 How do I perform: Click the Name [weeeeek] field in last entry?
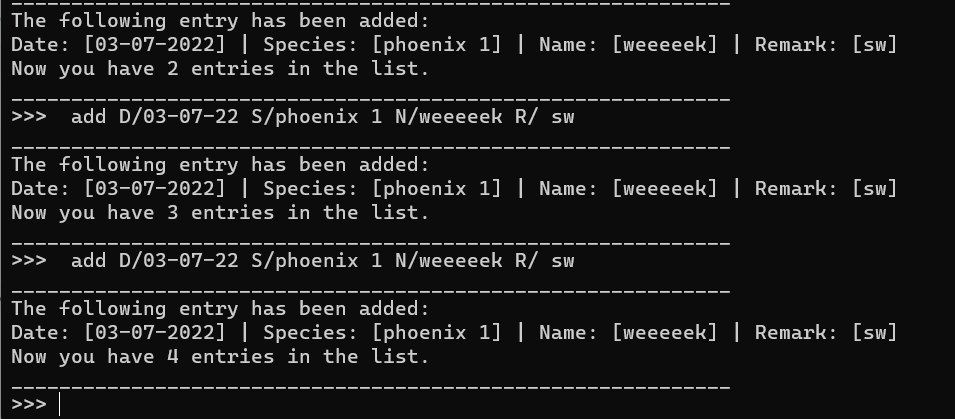[x=629, y=333]
